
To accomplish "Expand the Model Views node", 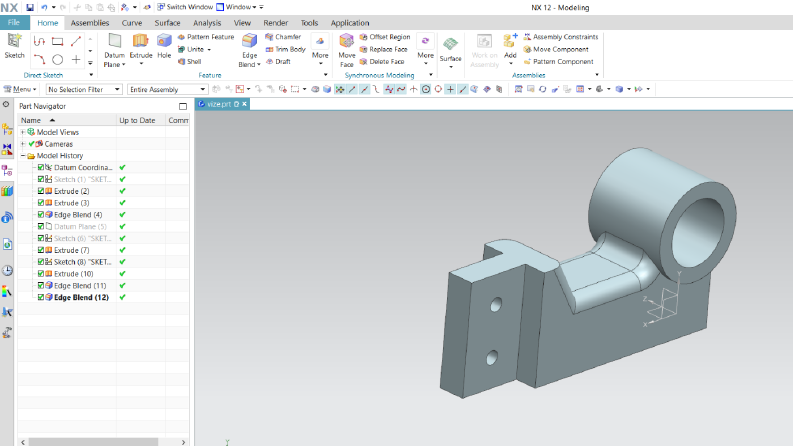I will (x=23, y=132).
